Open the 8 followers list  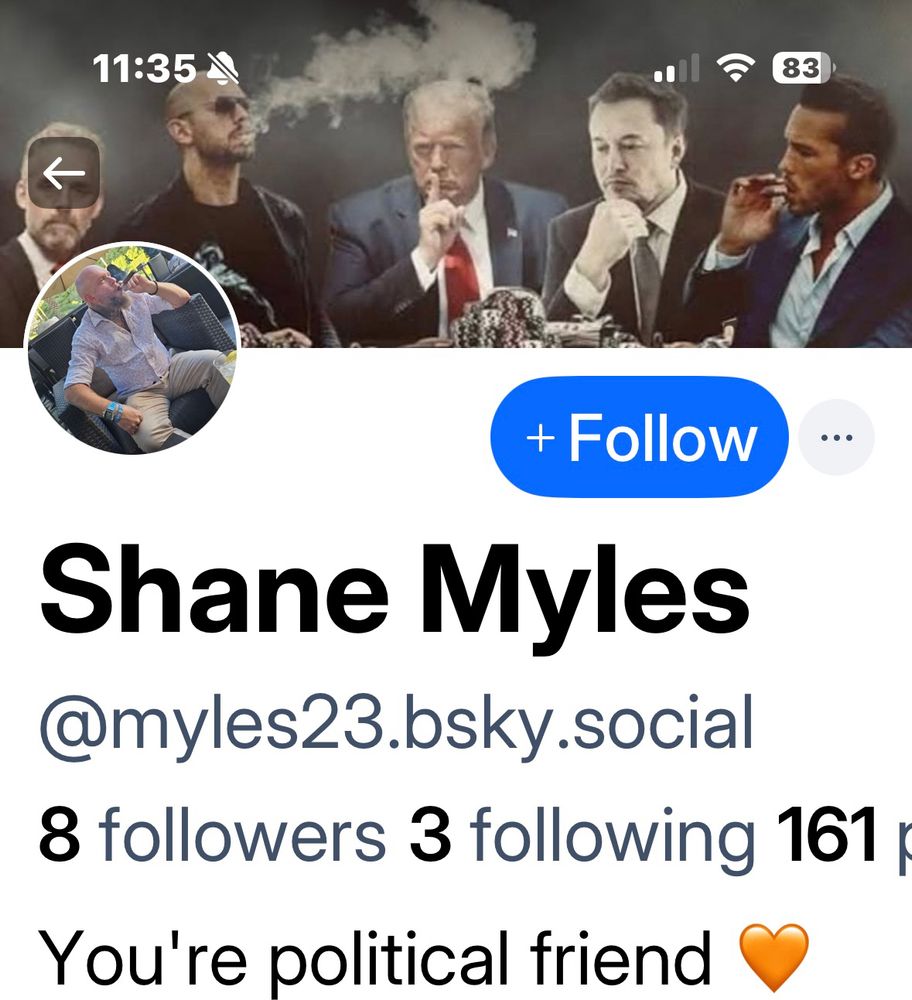(x=212, y=834)
